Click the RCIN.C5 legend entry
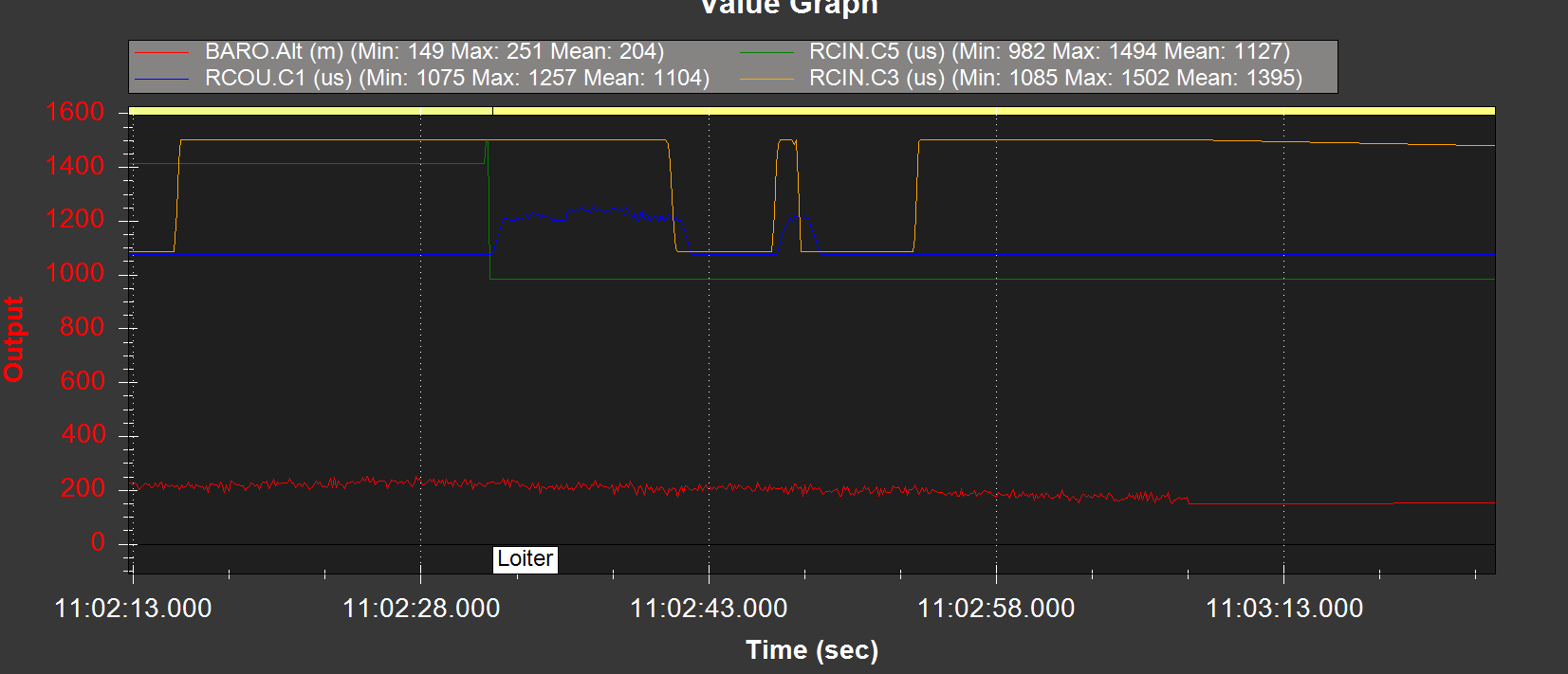1568x674 pixels. tap(1015, 51)
